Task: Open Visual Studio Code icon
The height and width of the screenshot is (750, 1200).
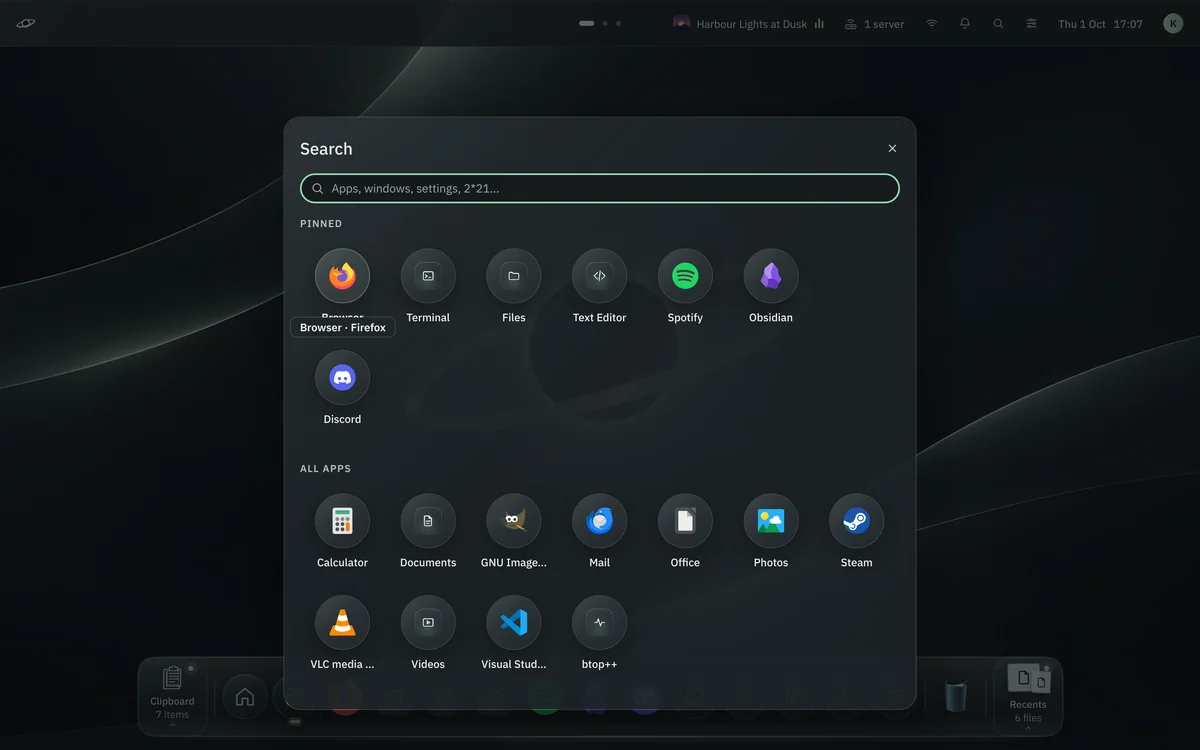Action: 514,623
